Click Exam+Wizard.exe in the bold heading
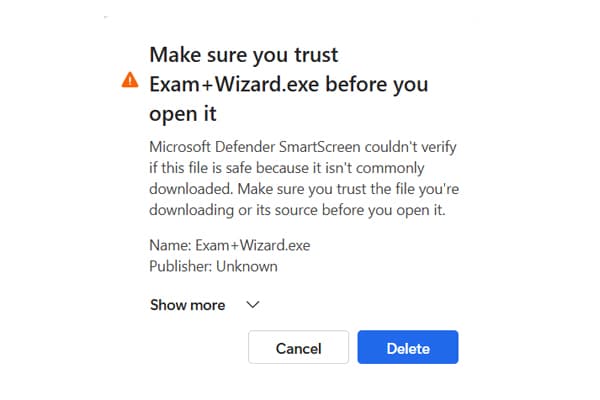This screenshot has width=600, height=400. [x=234, y=84]
